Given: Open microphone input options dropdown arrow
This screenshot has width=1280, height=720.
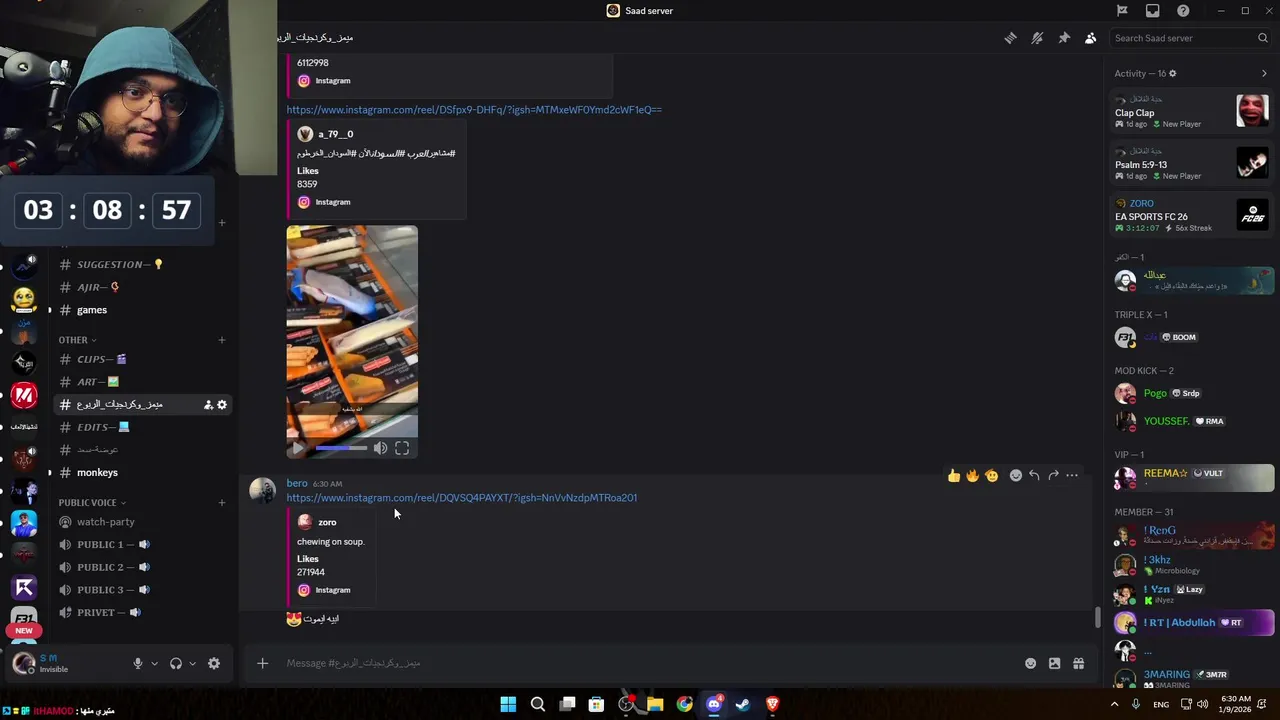Looking at the screenshot, I should (x=154, y=663).
